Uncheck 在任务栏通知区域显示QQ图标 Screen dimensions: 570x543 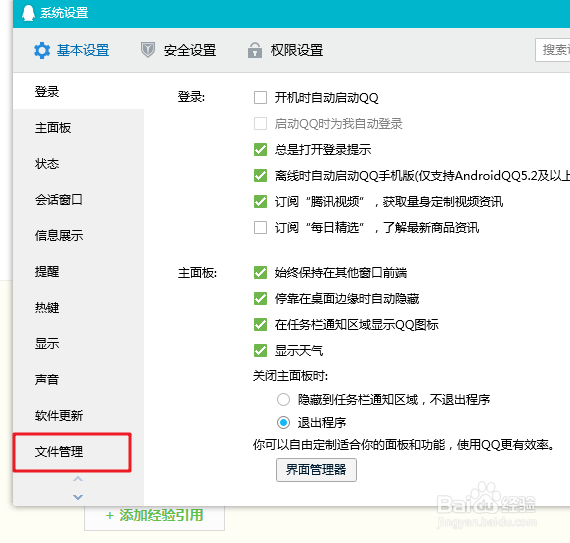pyautogui.click(x=260, y=325)
